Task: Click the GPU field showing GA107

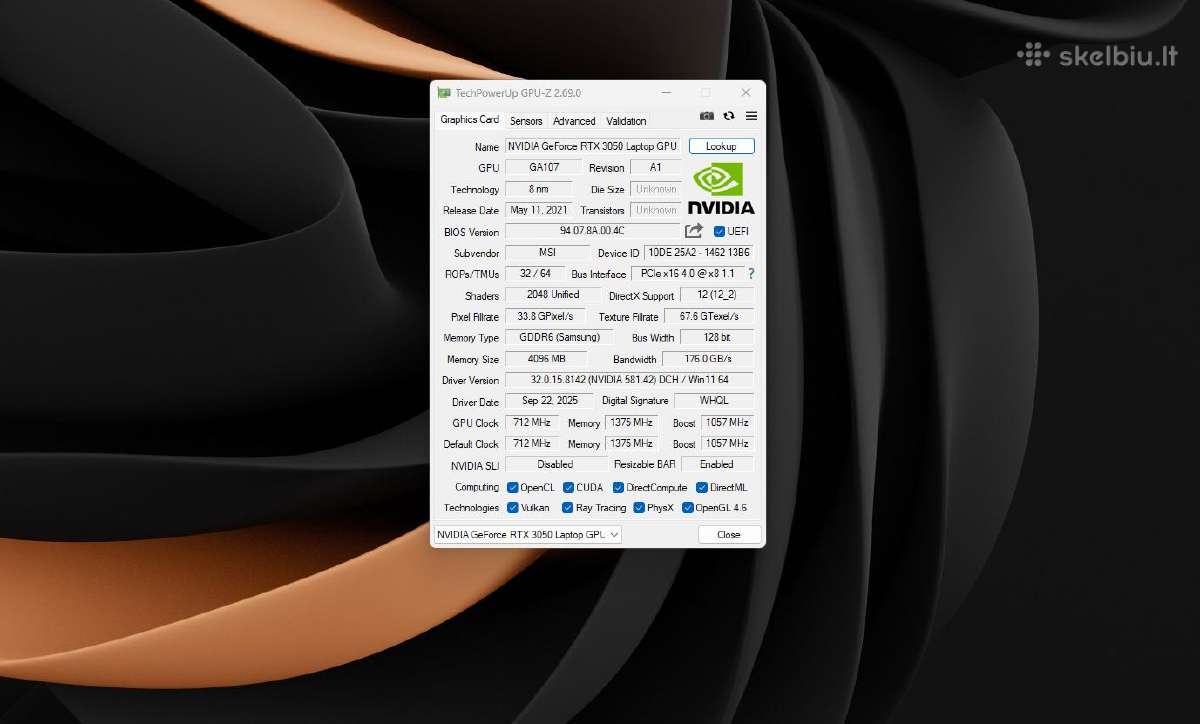Action: (x=544, y=167)
